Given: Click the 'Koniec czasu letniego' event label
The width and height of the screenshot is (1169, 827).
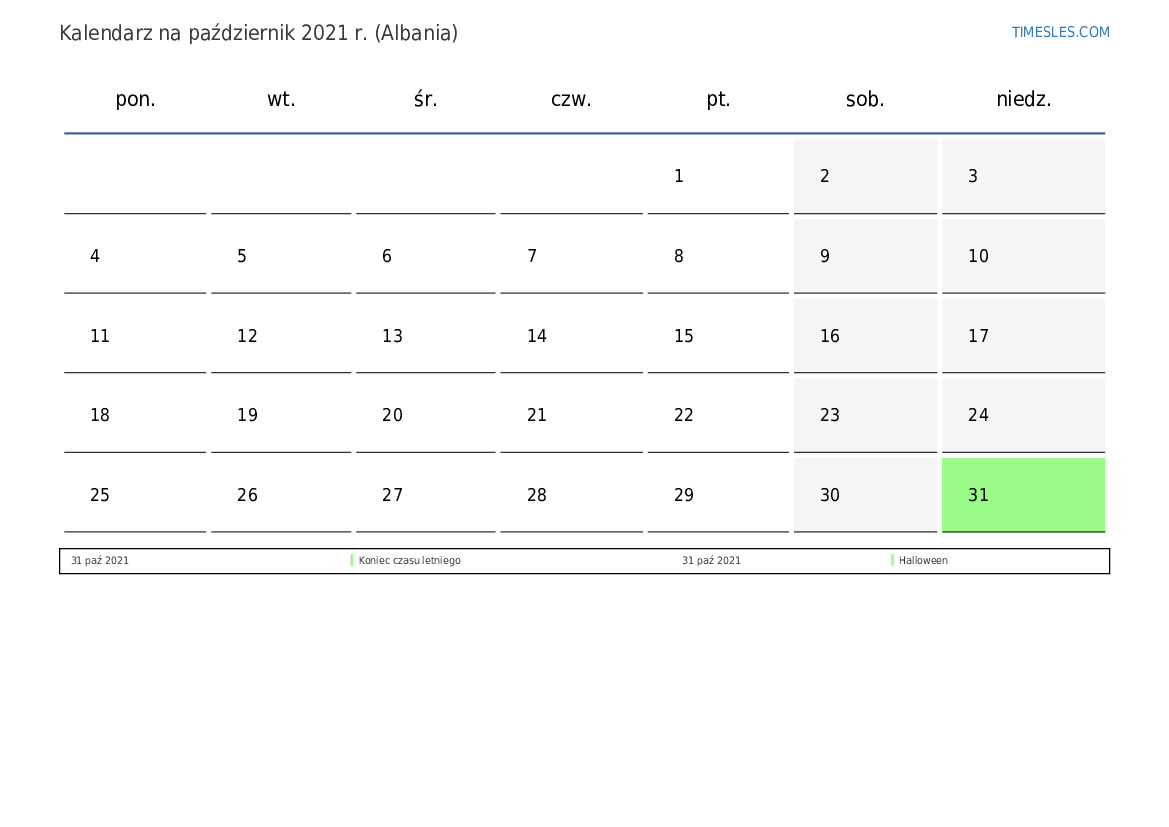Looking at the screenshot, I should pyautogui.click(x=409, y=561).
